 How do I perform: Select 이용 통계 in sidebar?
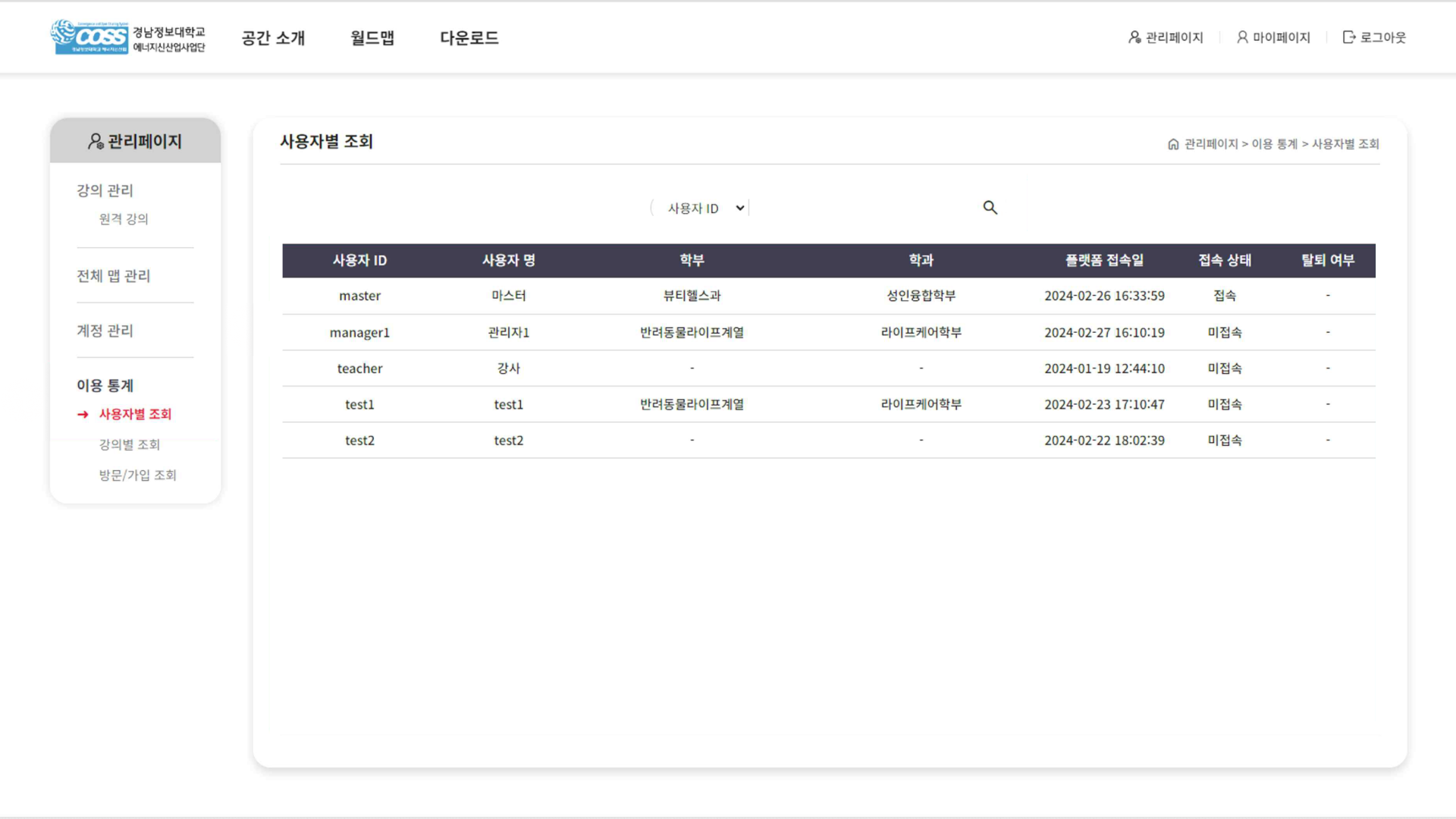[x=105, y=385]
